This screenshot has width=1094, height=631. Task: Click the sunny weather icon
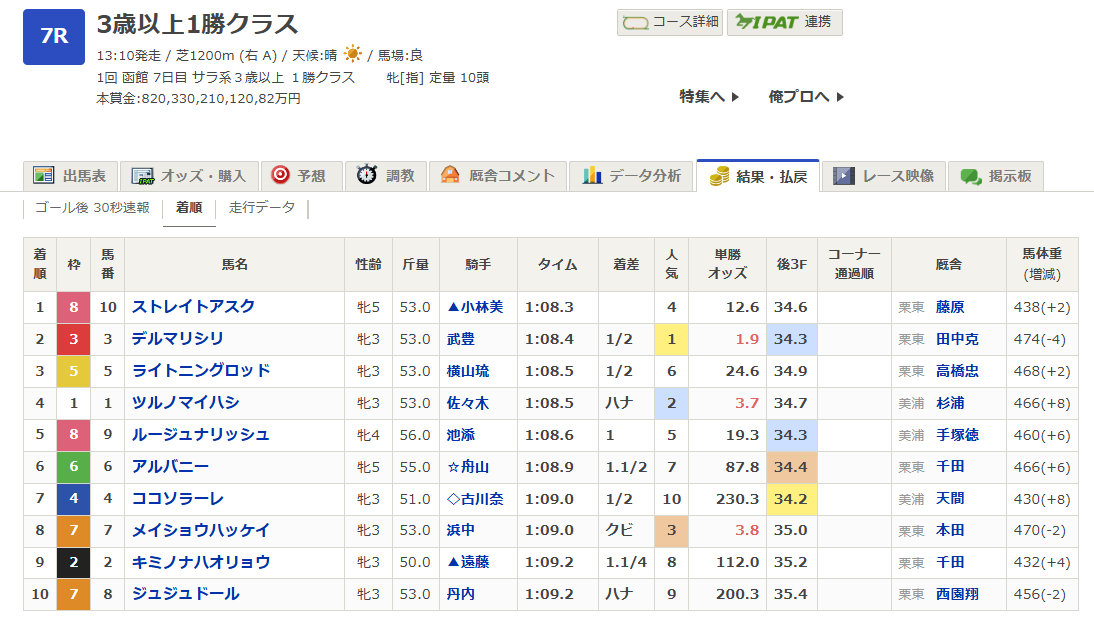[353, 54]
